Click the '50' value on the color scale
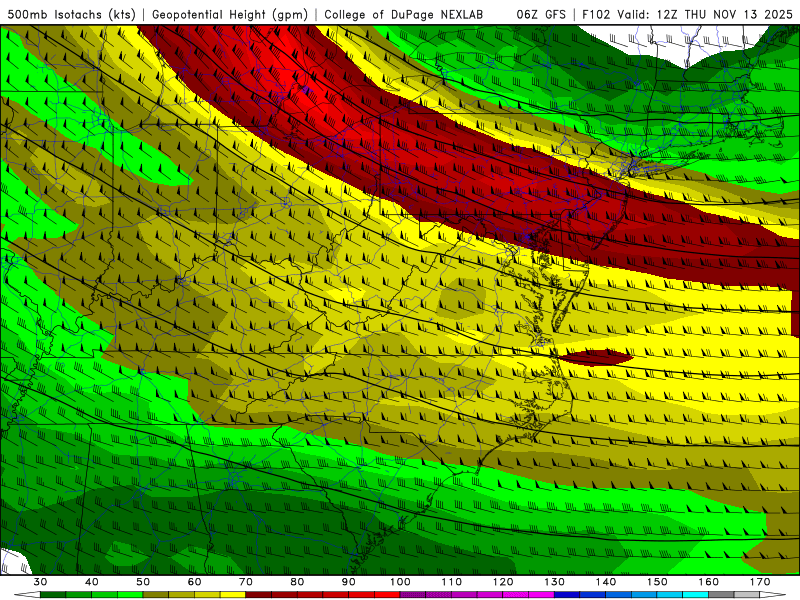800x600 pixels. click(x=143, y=582)
